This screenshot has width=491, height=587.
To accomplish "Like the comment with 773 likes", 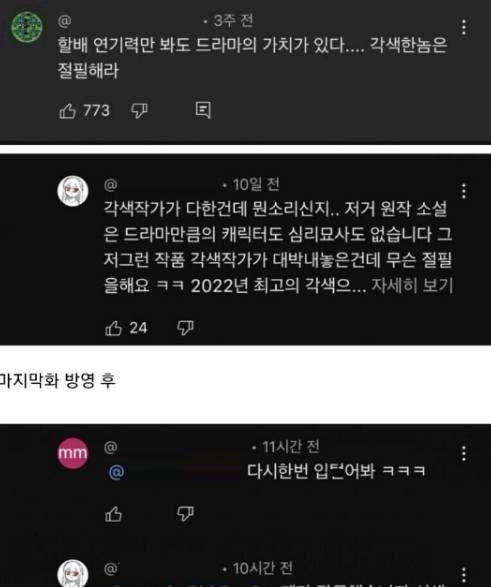I will [x=68, y=111].
